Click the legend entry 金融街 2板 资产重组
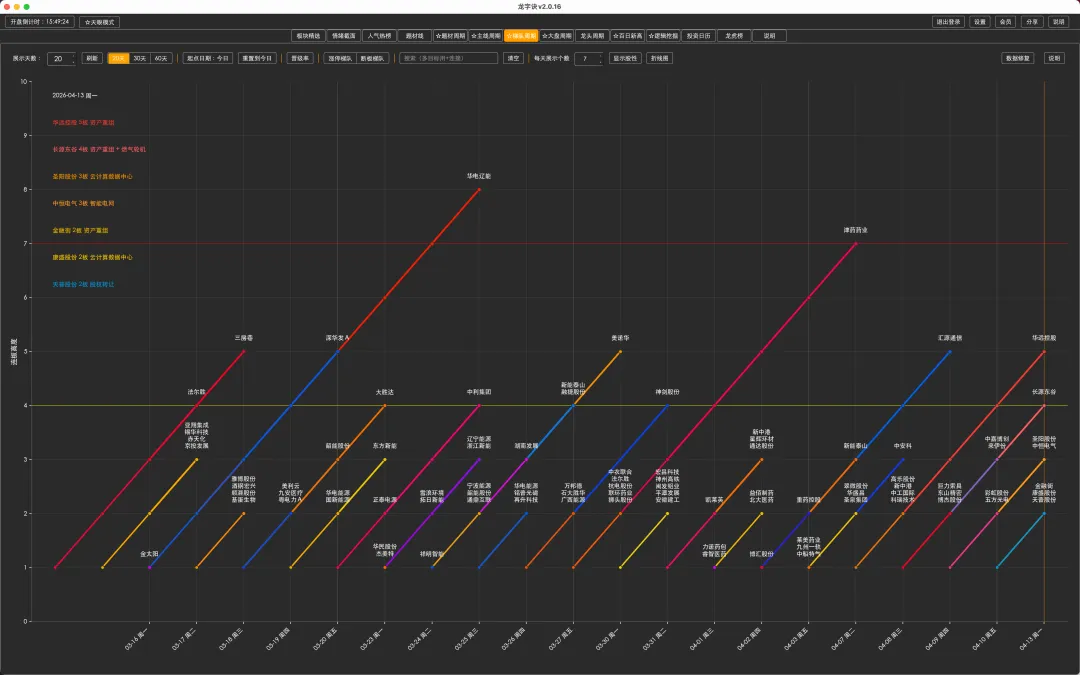This screenshot has width=1080, height=675. (81, 230)
